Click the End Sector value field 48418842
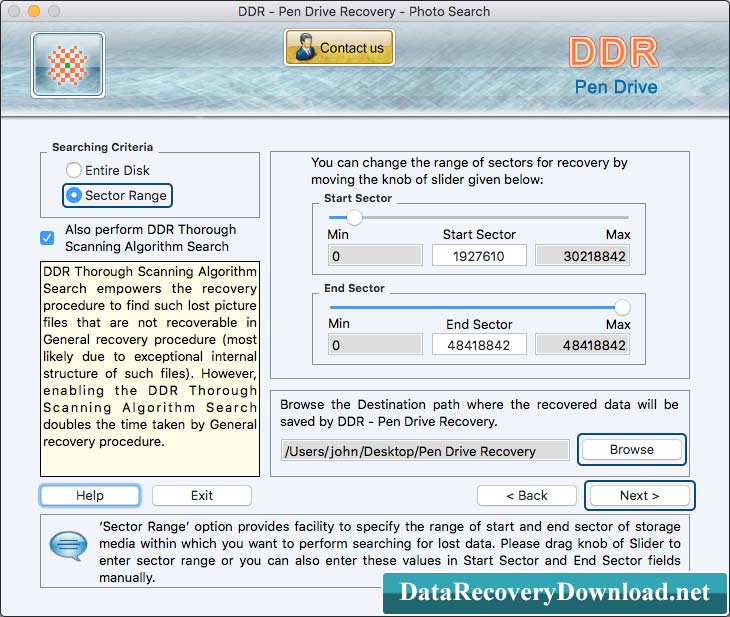 479,345
